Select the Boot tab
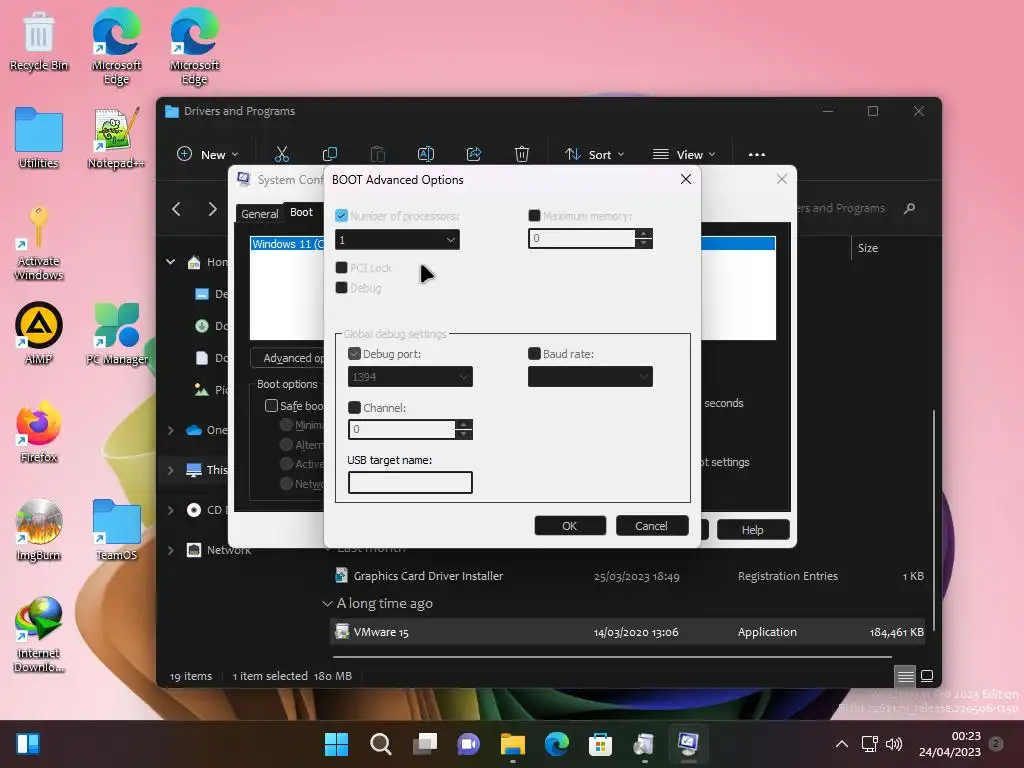Viewport: 1024px width, 768px height. 301,212
